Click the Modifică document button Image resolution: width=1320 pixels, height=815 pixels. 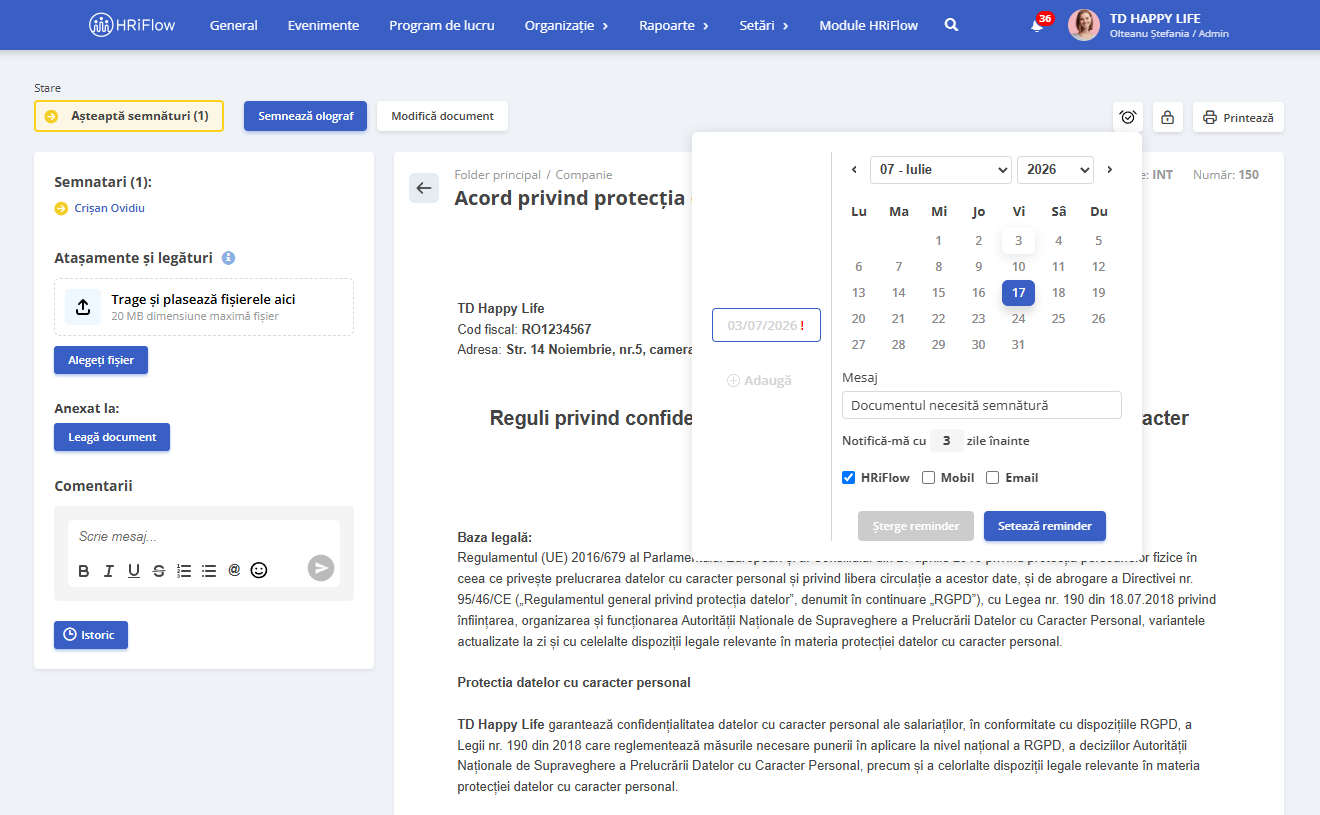(x=442, y=116)
